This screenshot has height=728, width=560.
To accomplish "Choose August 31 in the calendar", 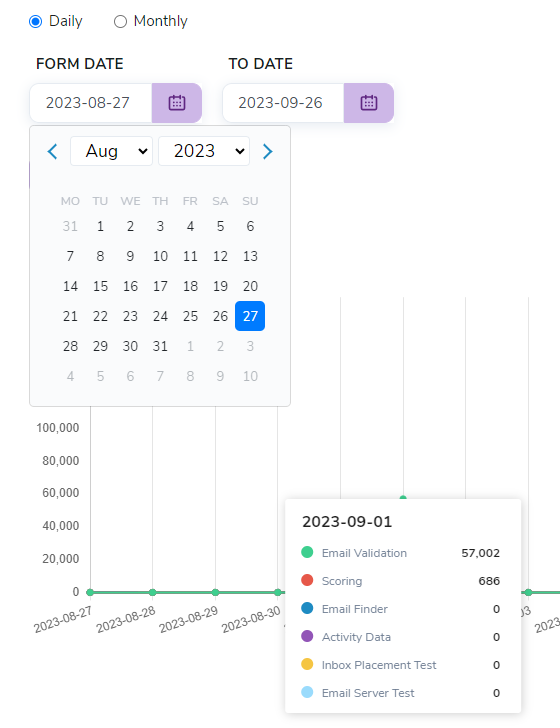I will coord(160,346).
